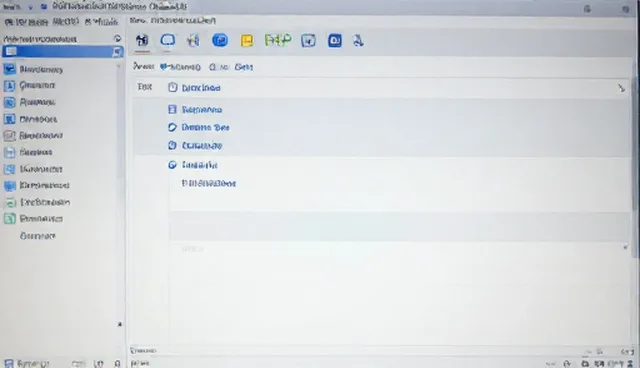Select the round solid blue toolbar icon
Viewport: 640px width, 368px height.
coord(220,40)
